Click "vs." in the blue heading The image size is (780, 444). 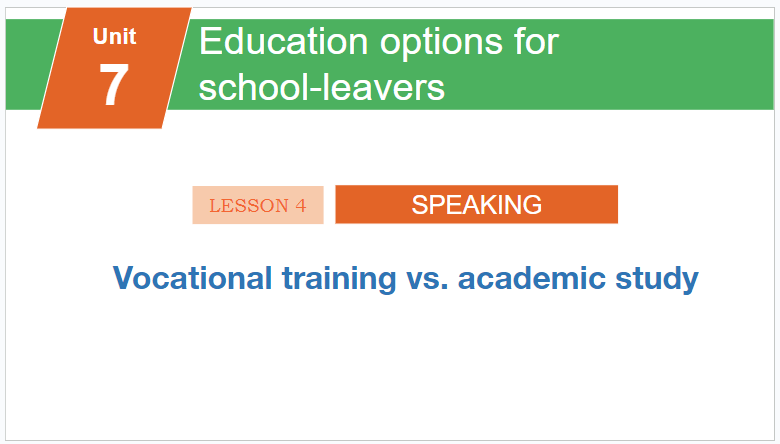tap(427, 281)
